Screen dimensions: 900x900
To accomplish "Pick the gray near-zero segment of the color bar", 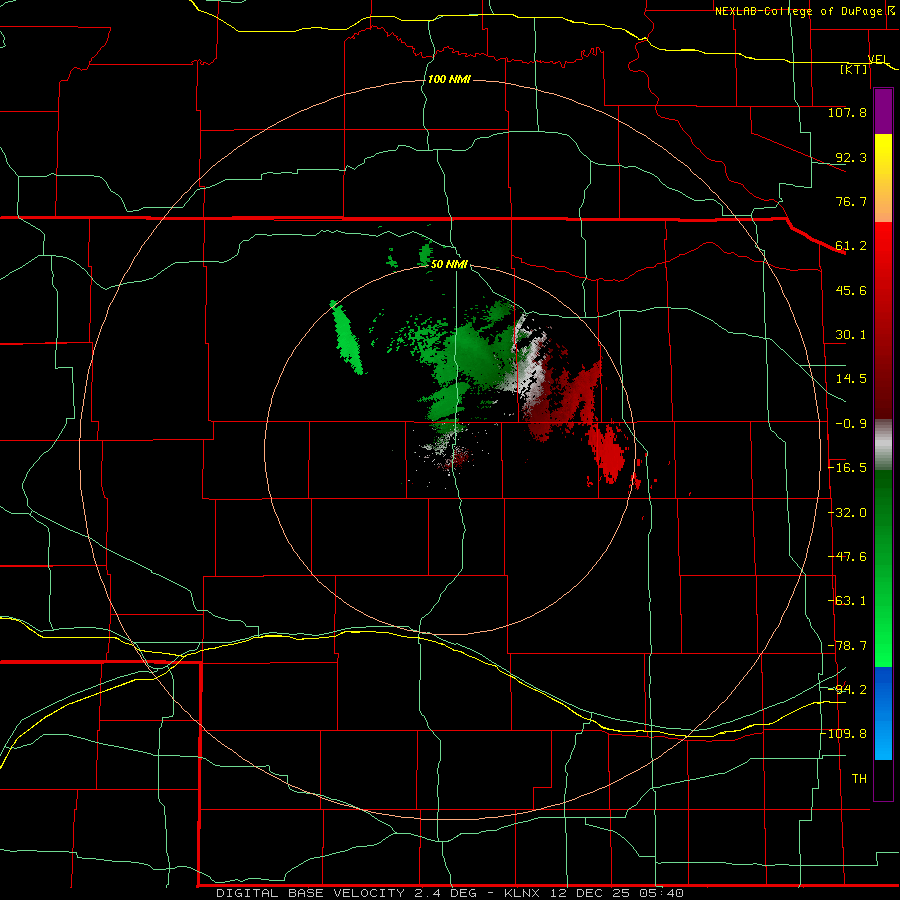I will pyautogui.click(x=883, y=445).
